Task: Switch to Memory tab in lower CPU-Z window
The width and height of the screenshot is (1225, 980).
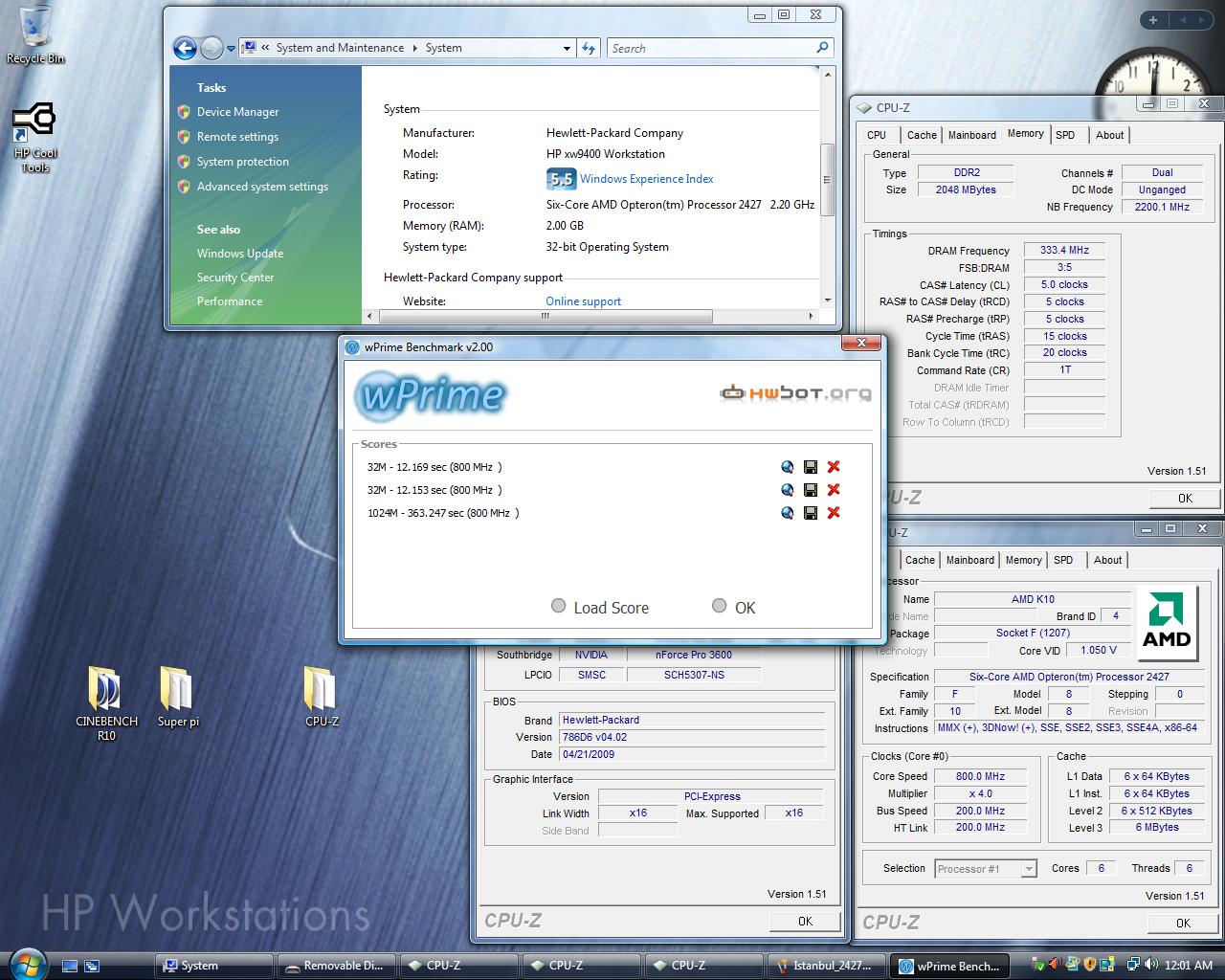Action: click(x=1023, y=560)
